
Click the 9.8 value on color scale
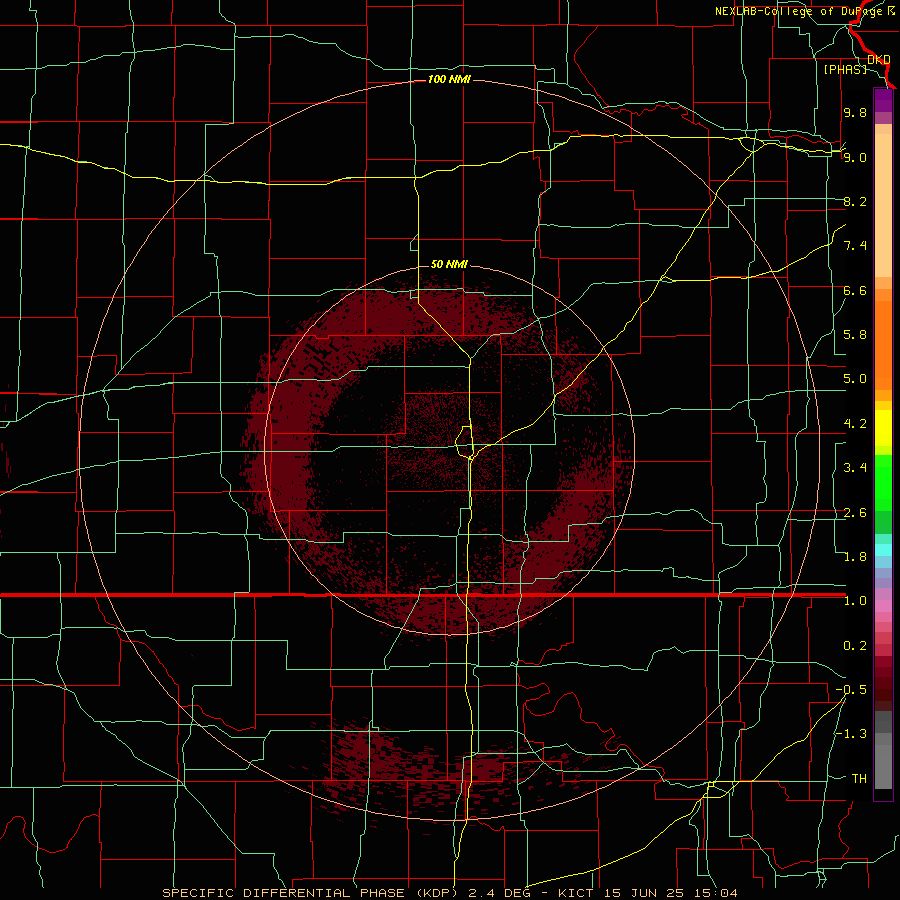(x=855, y=112)
